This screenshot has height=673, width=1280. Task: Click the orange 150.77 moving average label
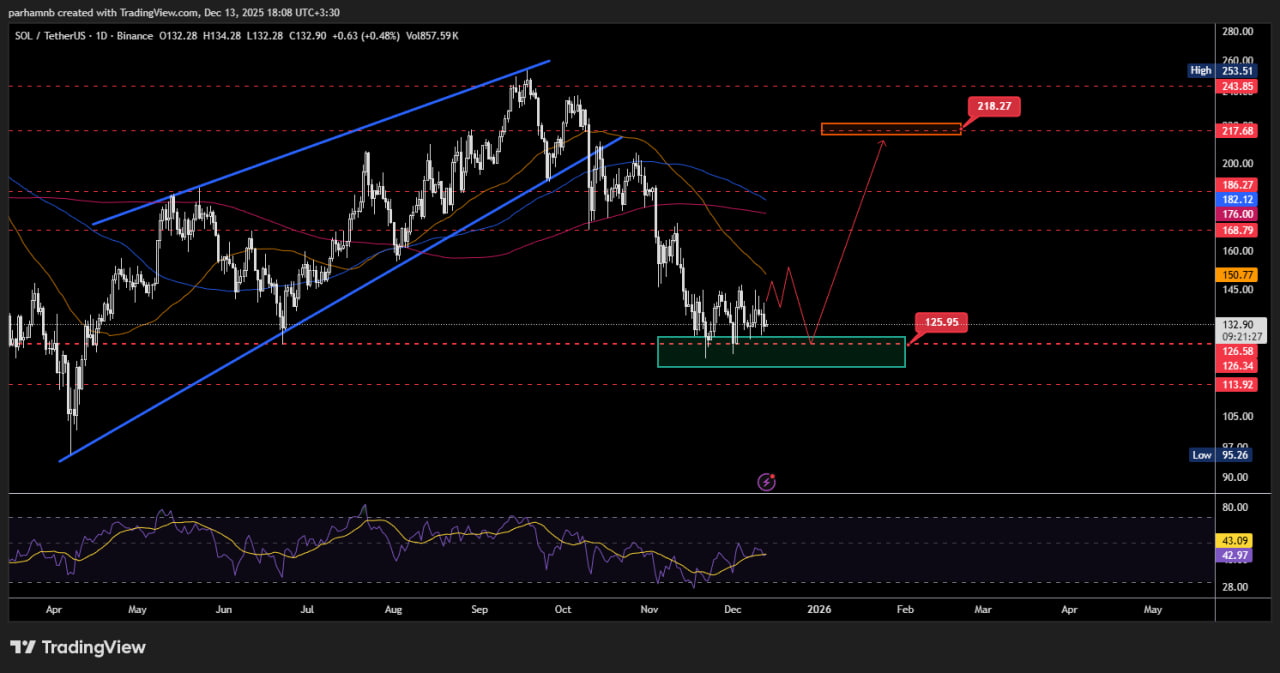1235,275
